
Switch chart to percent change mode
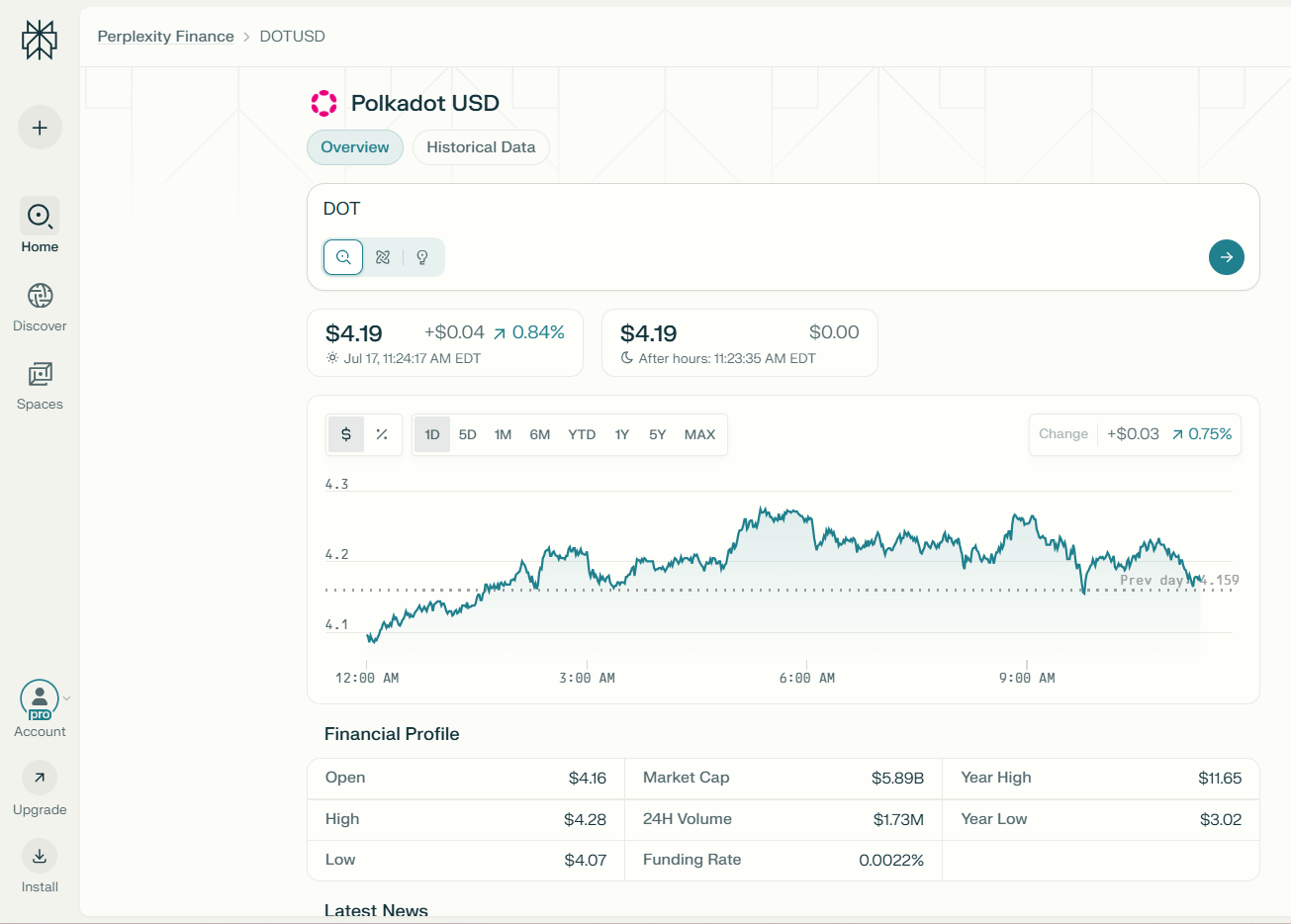coord(382,434)
